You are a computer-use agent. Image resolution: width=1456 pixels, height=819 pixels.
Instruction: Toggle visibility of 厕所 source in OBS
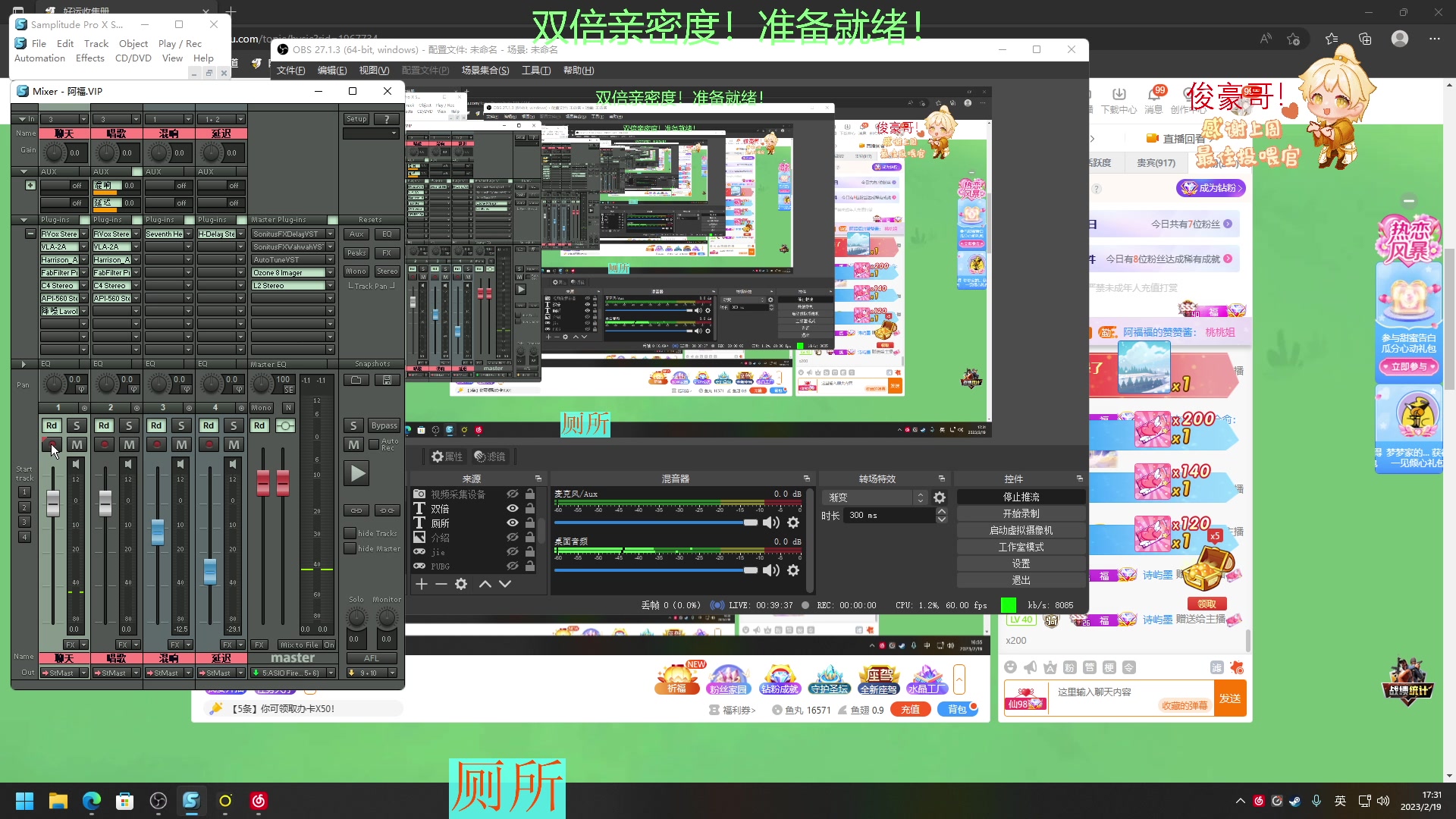point(513,523)
